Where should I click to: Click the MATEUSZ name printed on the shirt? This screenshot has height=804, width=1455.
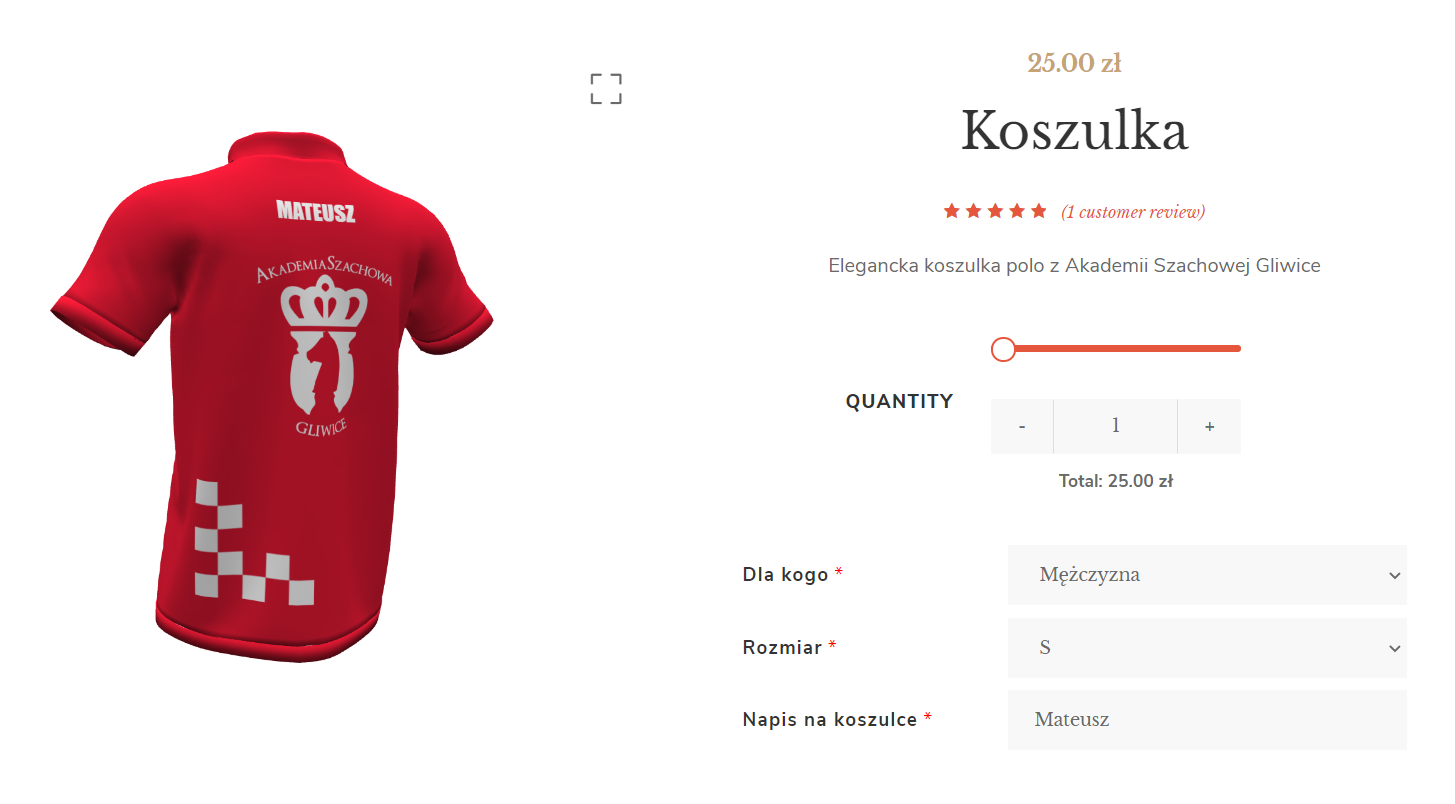[x=316, y=212]
